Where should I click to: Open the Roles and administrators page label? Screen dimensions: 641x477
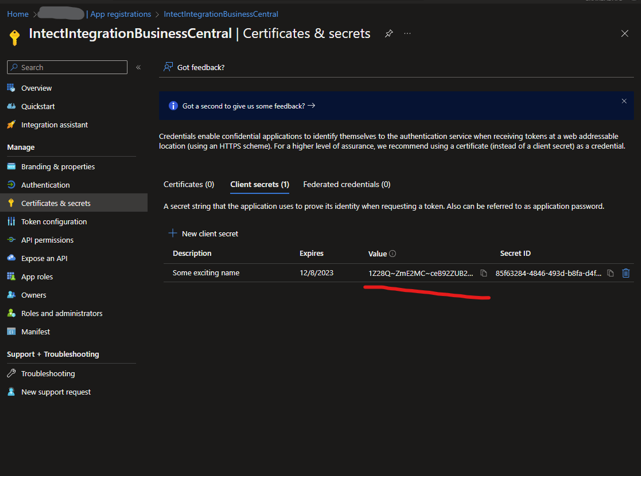62,313
